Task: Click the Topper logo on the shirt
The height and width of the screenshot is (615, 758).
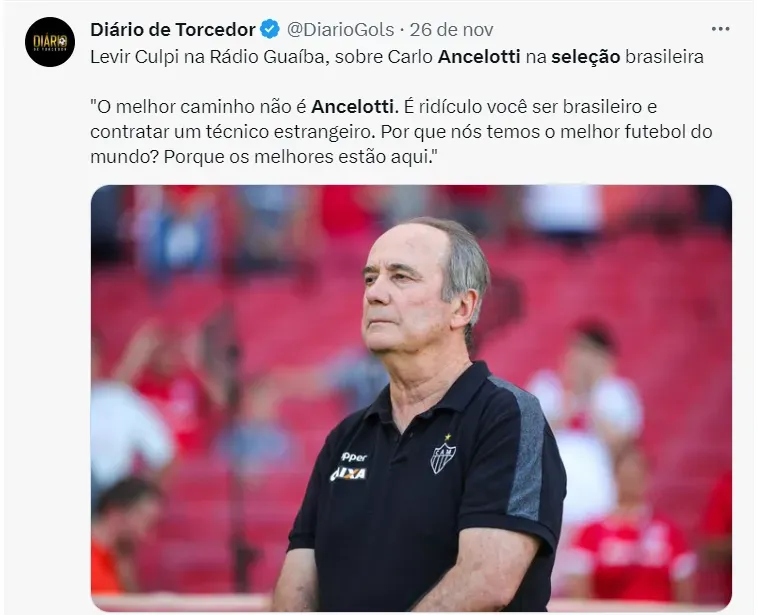Action: (x=354, y=456)
